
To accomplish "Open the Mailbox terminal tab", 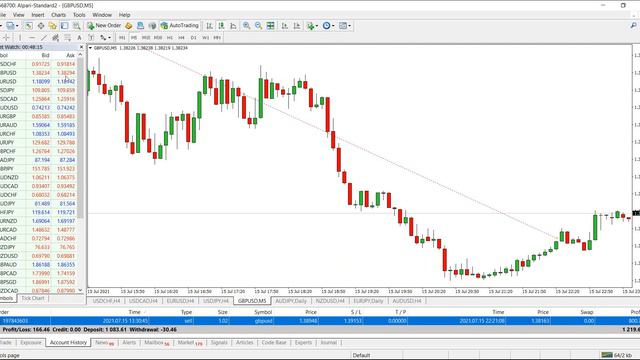I will click(x=157, y=343).
